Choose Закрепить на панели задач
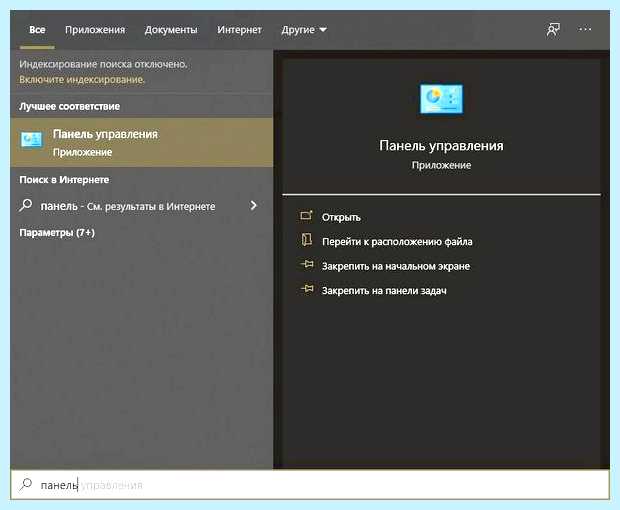 point(384,291)
